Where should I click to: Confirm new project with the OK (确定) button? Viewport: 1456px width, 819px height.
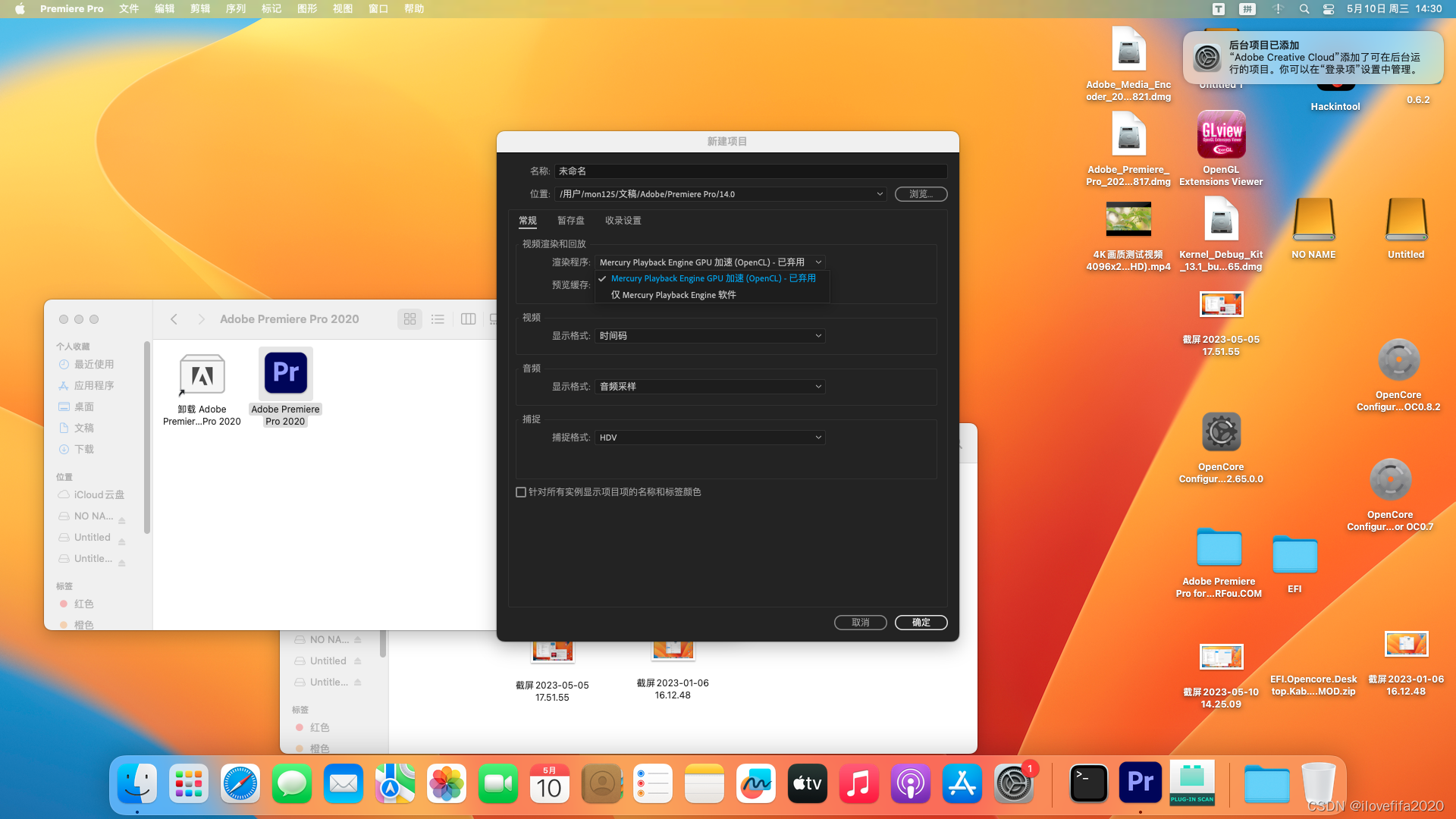[x=921, y=623]
